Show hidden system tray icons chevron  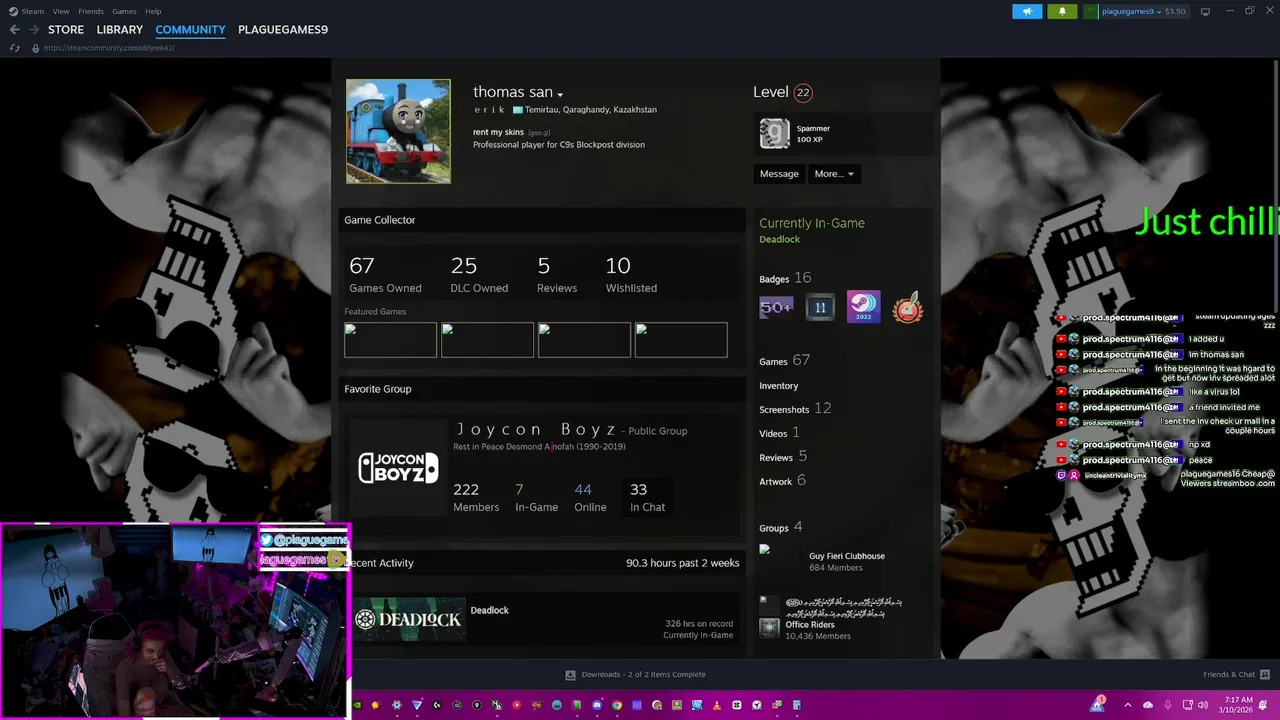(1128, 705)
